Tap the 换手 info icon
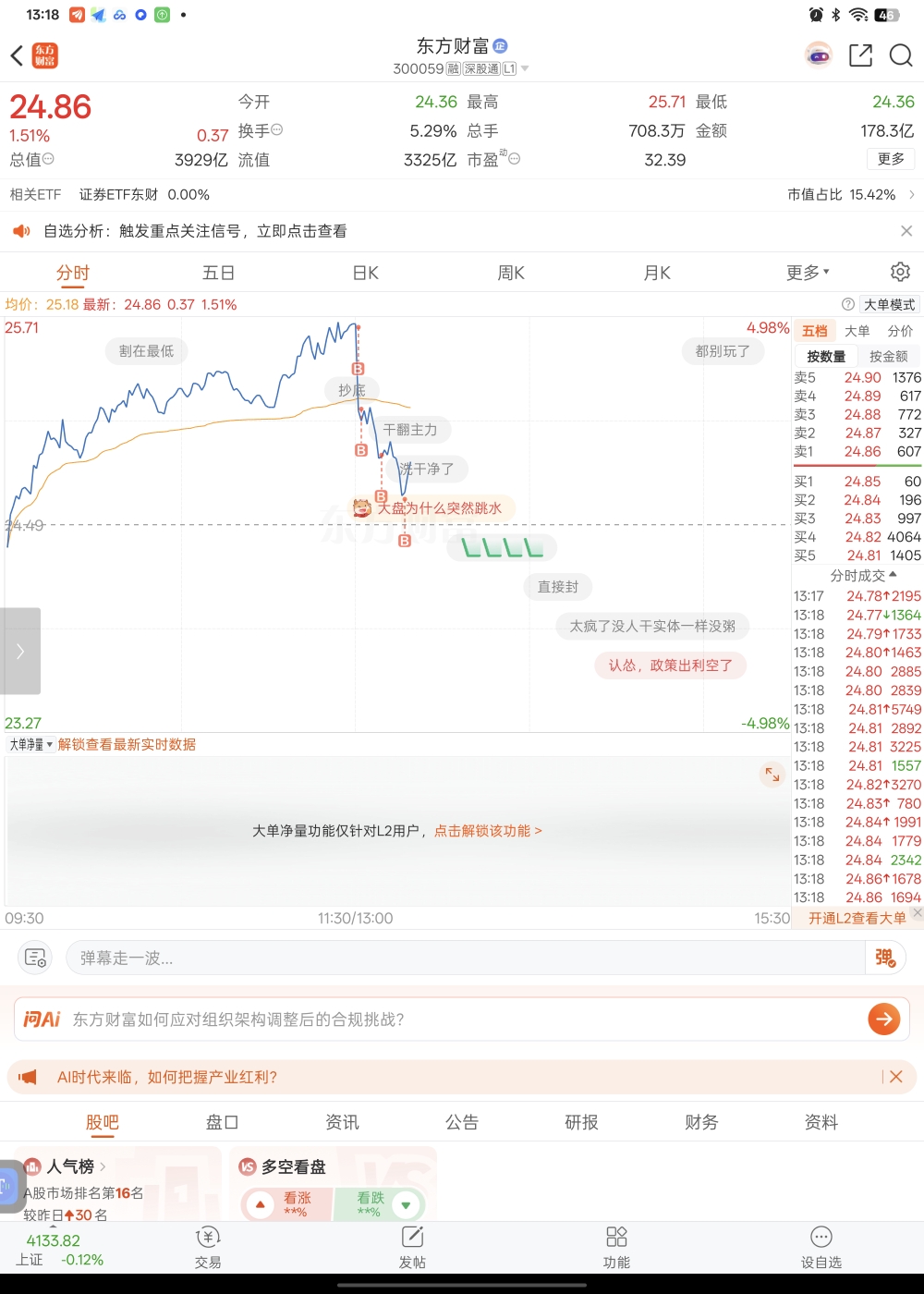The height and width of the screenshot is (1294, 924). pos(277,130)
